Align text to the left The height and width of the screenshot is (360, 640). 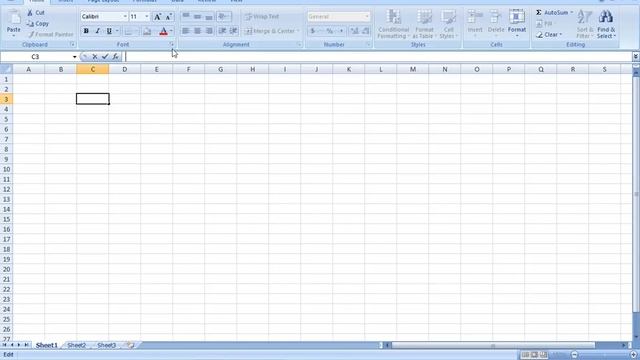click(x=186, y=31)
